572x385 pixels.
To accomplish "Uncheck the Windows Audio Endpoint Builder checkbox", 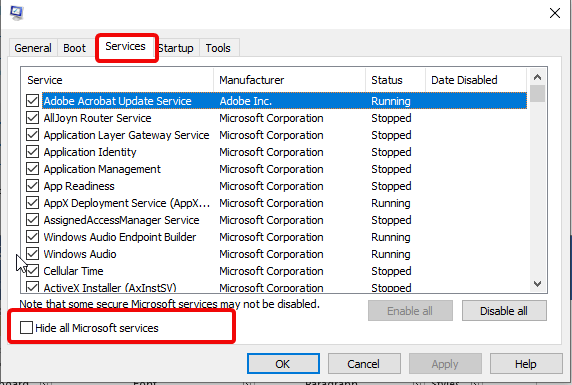I will pos(32,237).
